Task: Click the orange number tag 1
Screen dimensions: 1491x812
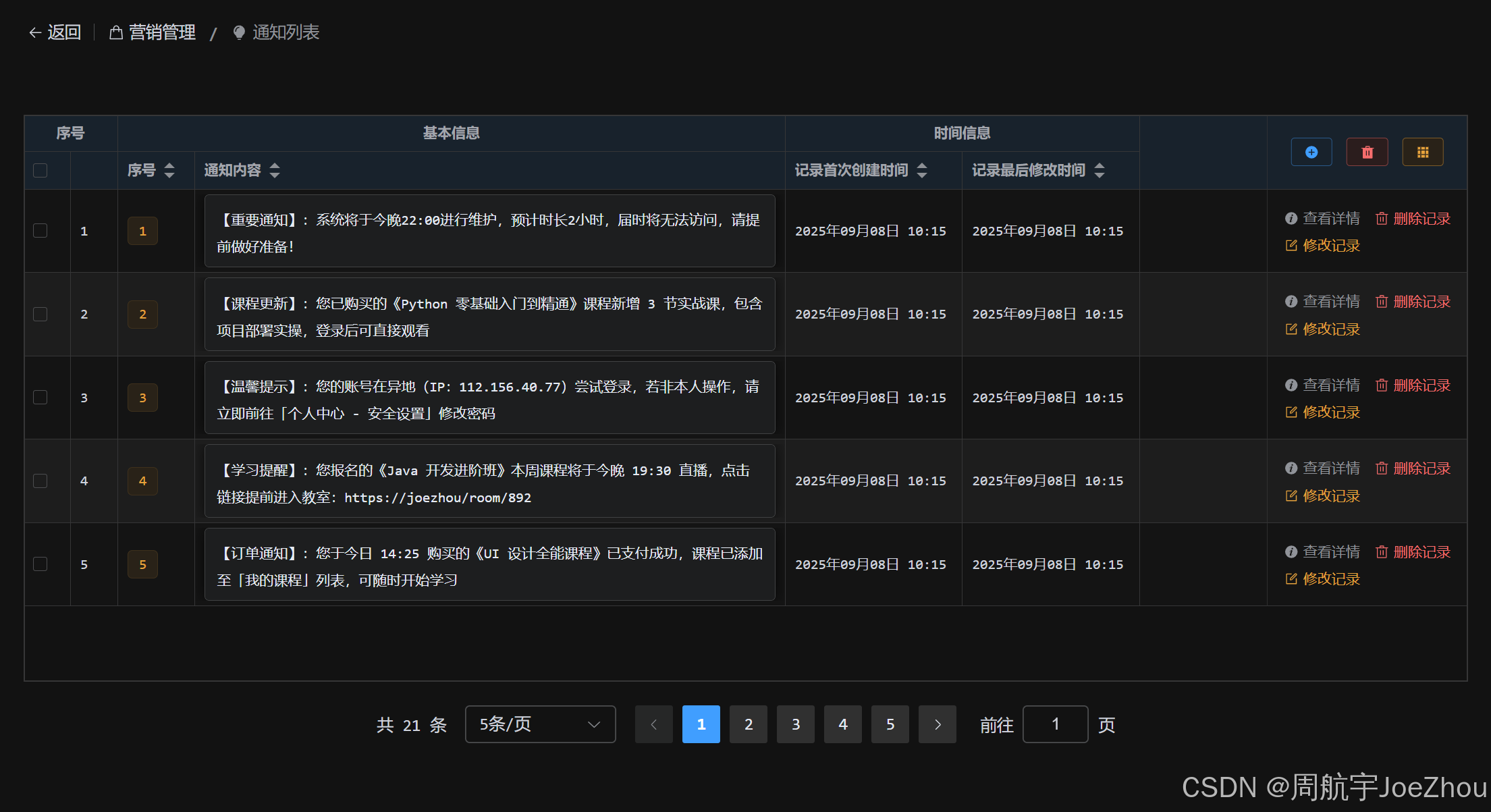Action: click(142, 231)
